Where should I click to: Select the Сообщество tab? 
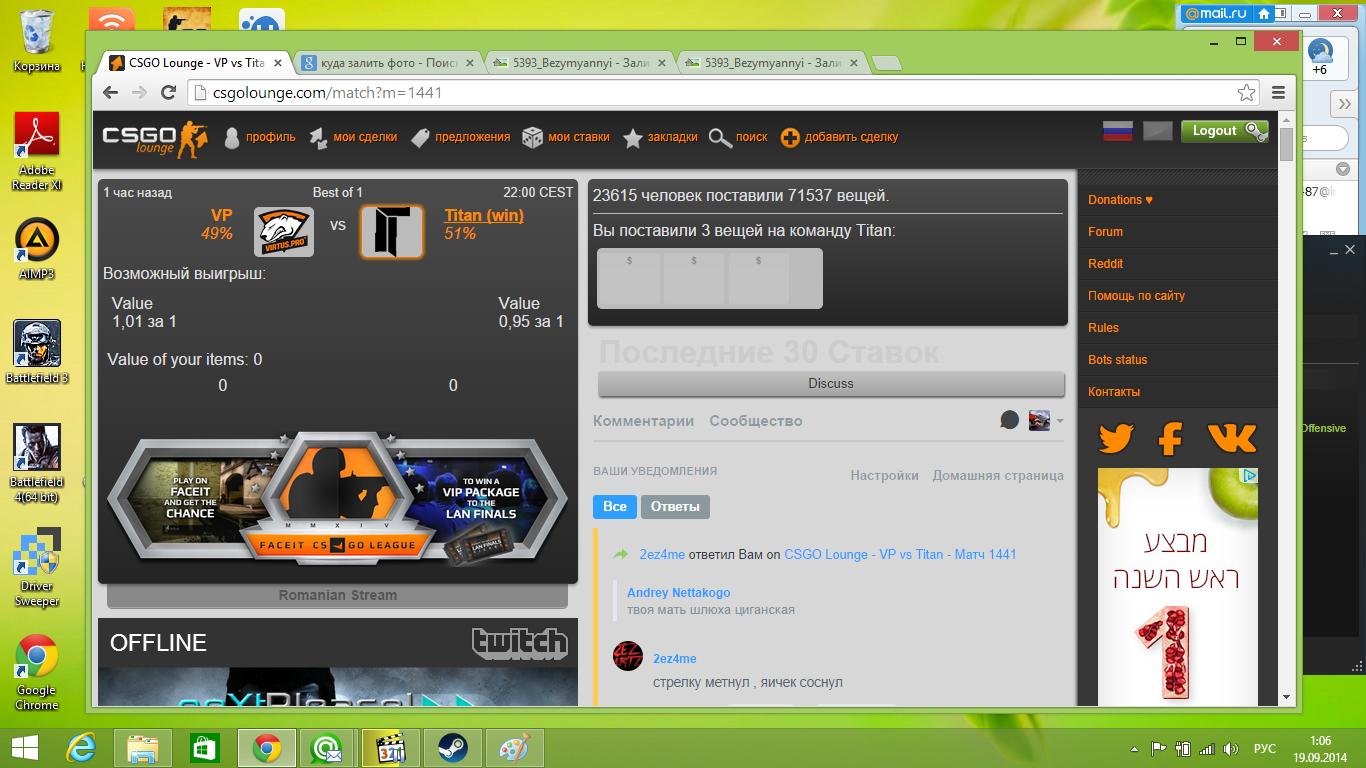pyautogui.click(x=756, y=421)
